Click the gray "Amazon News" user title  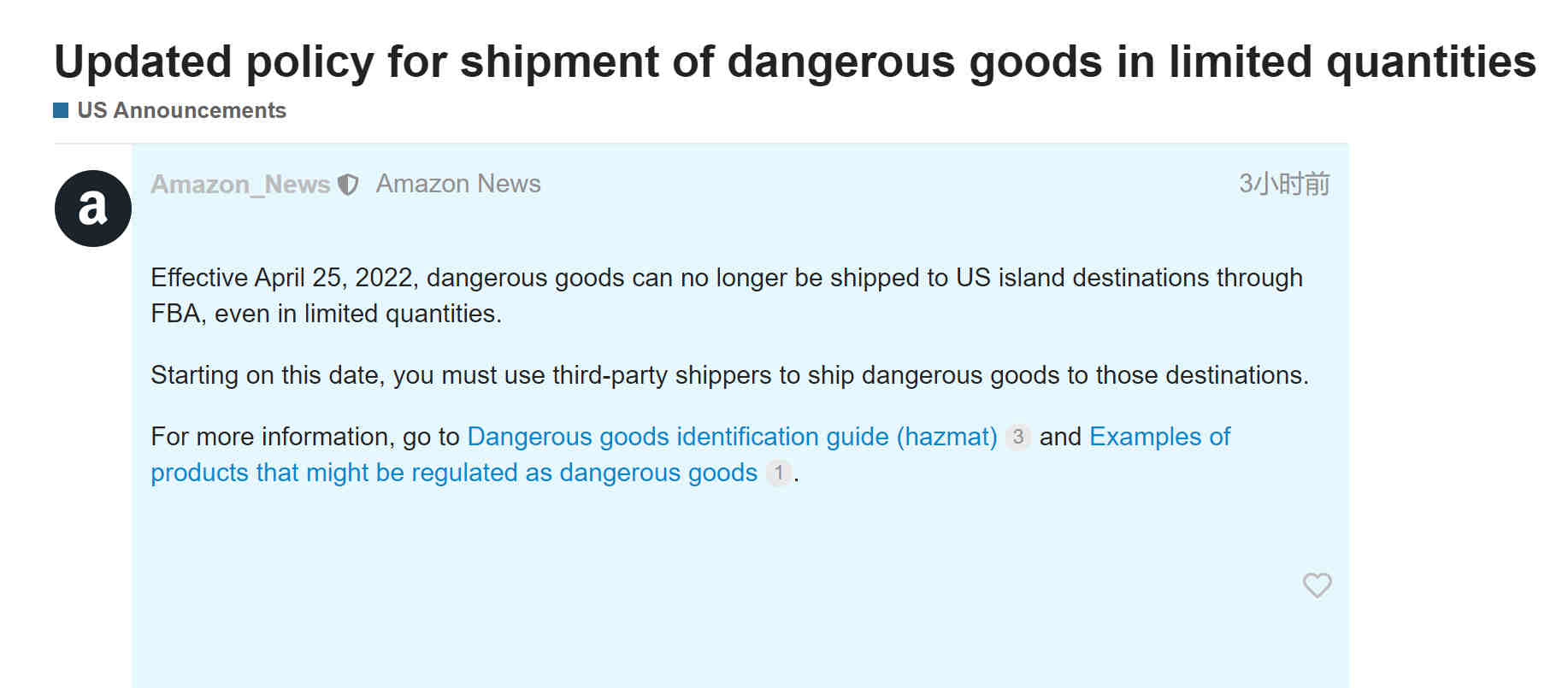458,184
